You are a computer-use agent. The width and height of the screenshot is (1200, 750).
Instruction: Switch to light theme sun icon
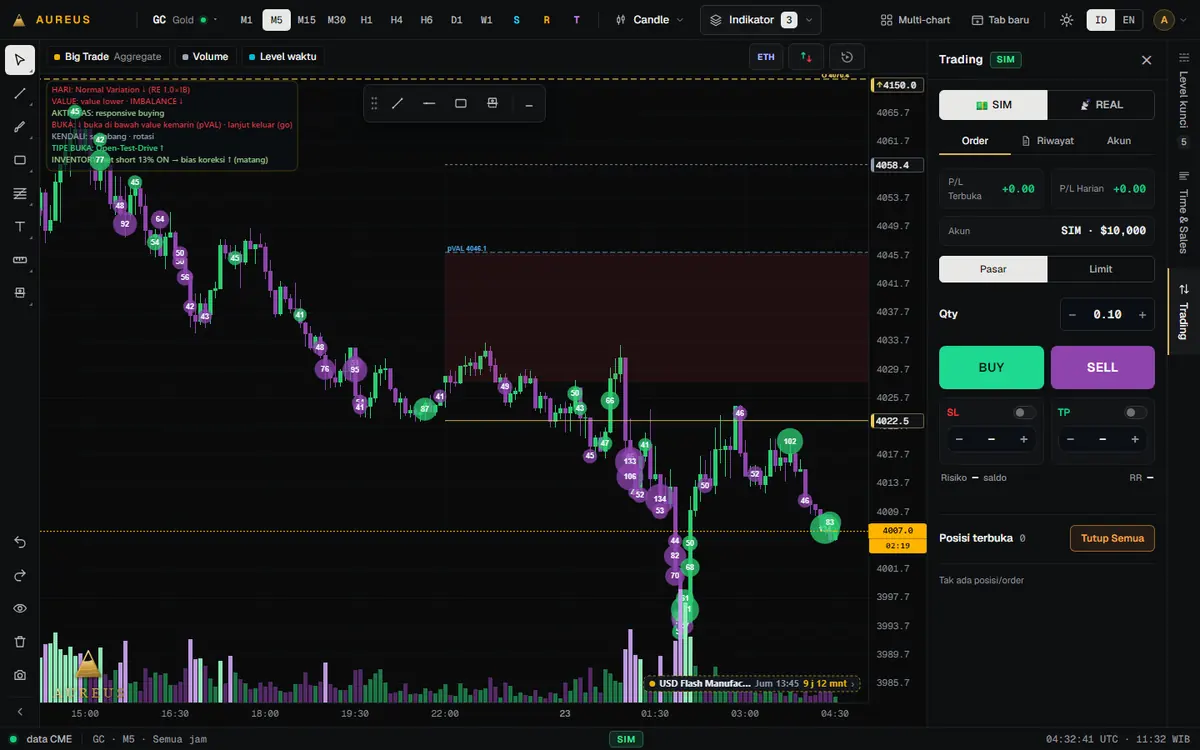[1067, 20]
